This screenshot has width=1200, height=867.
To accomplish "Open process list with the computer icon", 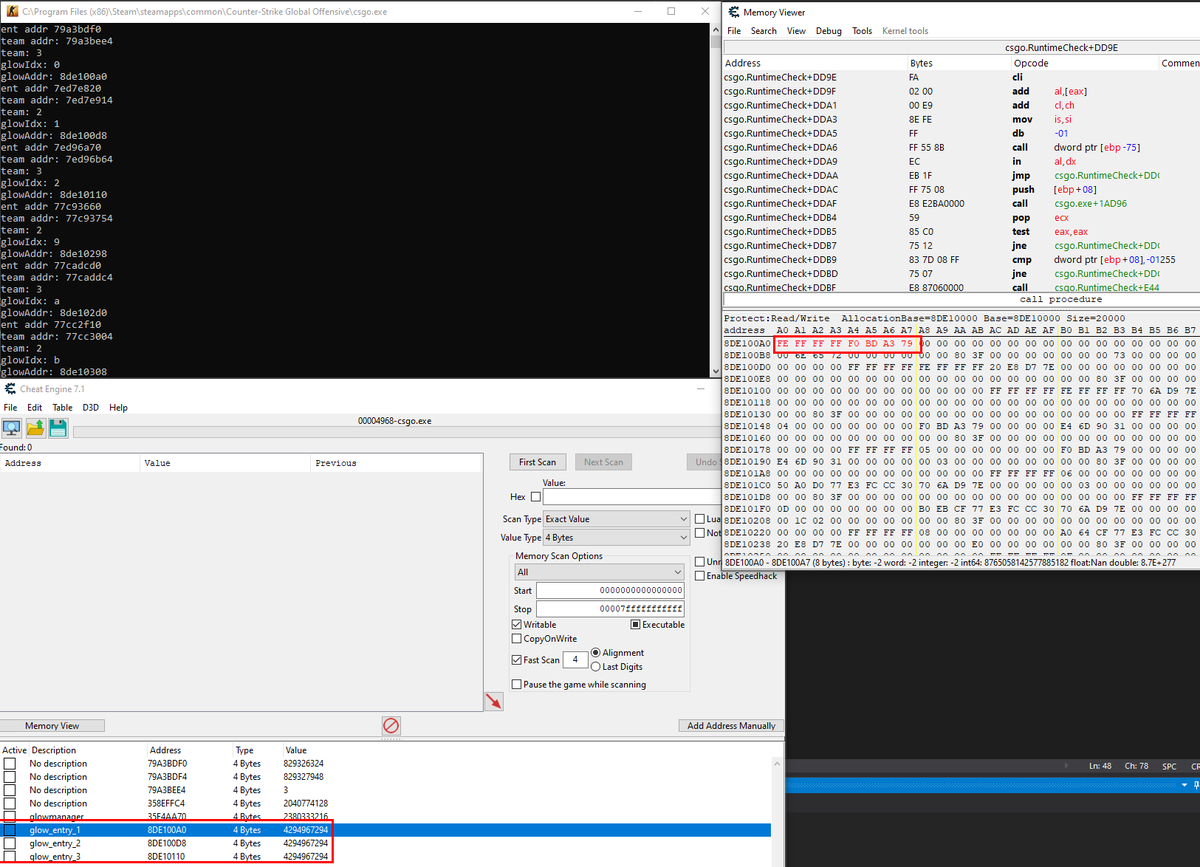I will coord(11,428).
